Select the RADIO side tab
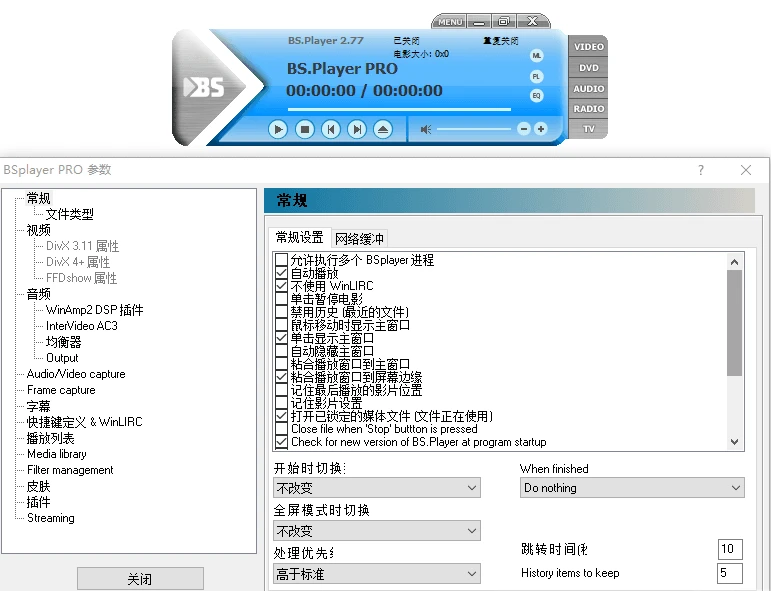The height and width of the screenshot is (591, 771). coord(589,109)
